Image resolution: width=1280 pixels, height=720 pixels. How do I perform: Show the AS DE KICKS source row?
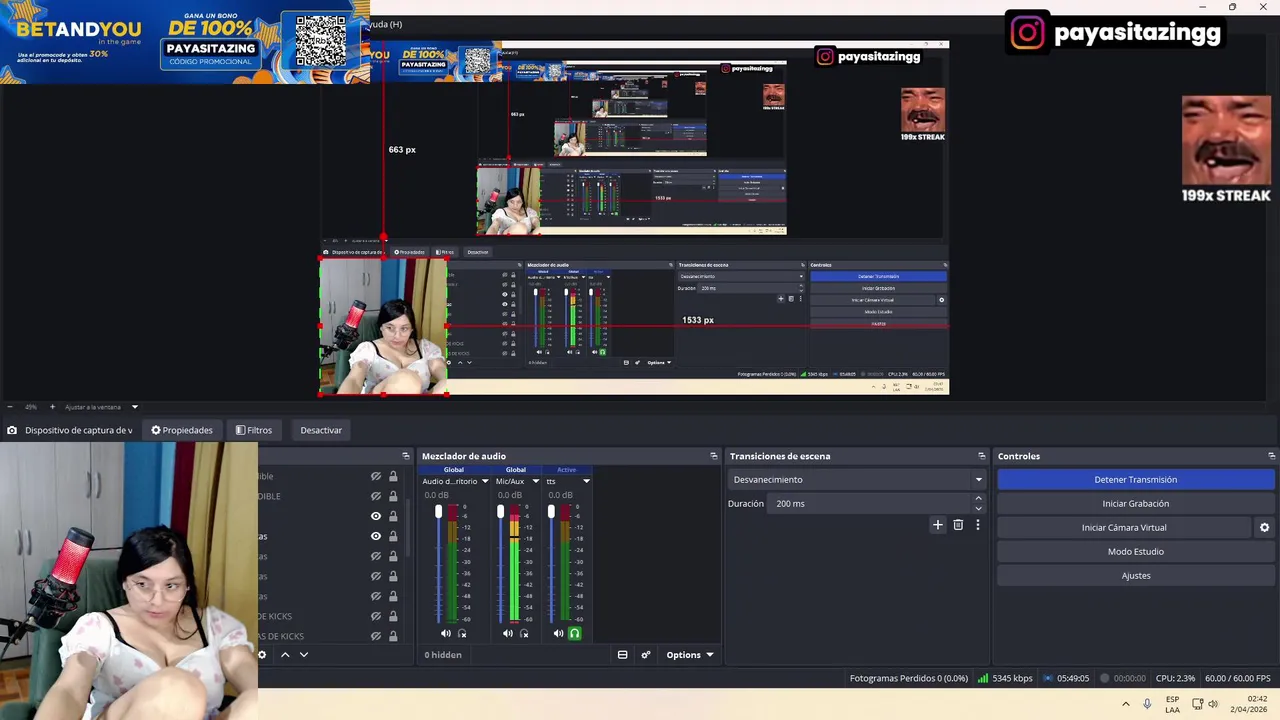(x=376, y=636)
